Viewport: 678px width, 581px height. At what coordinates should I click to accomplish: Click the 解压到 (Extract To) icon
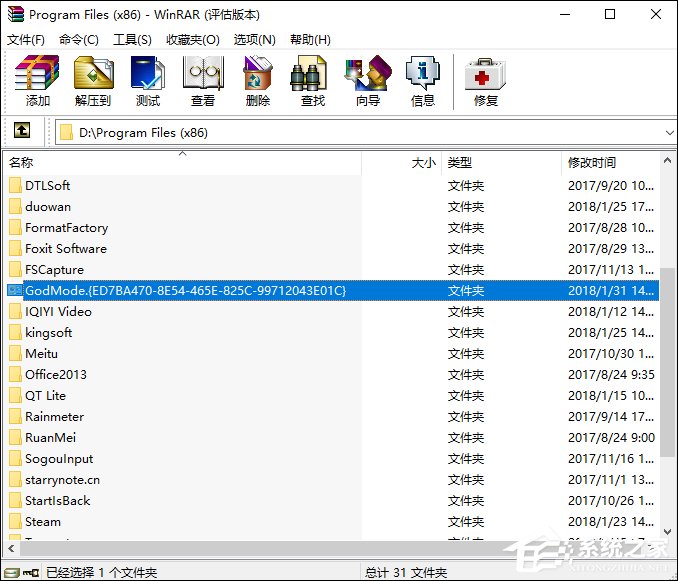tap(93, 81)
